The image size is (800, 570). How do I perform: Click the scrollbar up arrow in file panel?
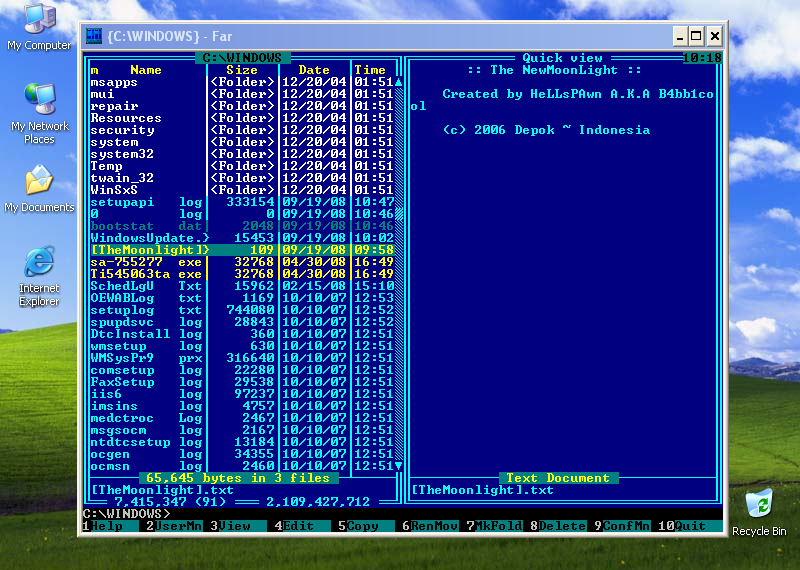tap(398, 82)
